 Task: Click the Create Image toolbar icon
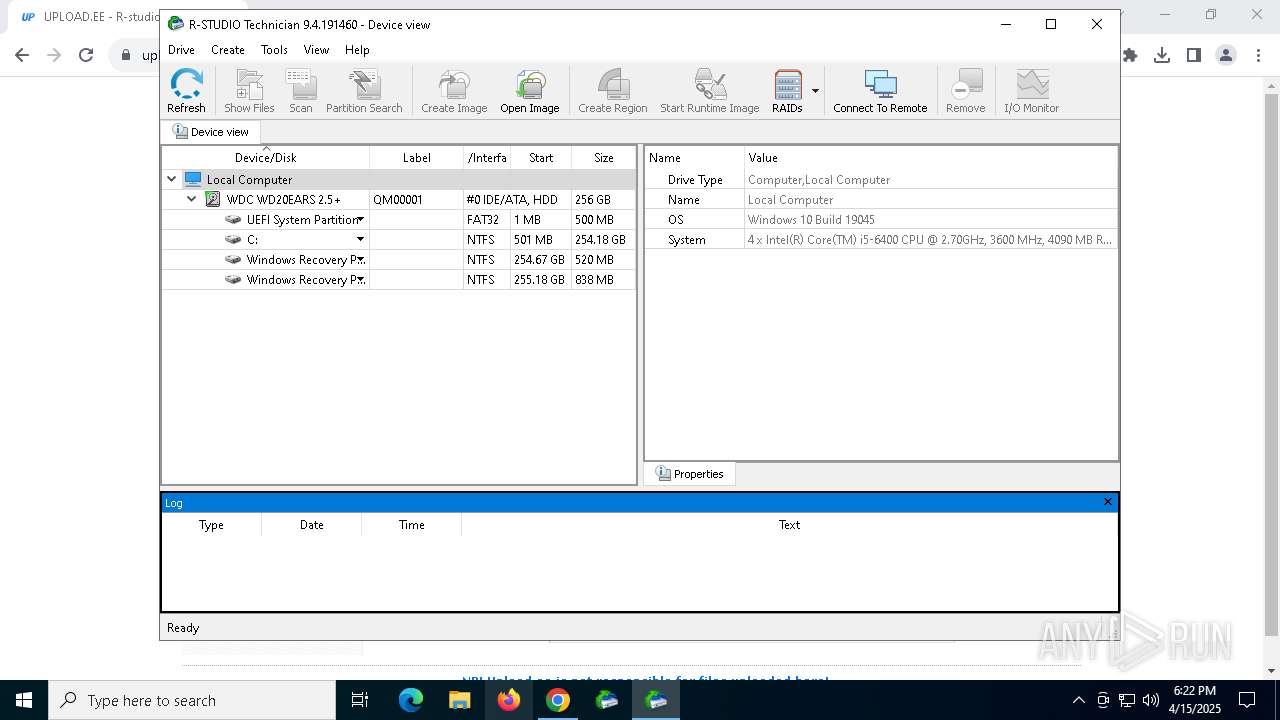(x=454, y=91)
